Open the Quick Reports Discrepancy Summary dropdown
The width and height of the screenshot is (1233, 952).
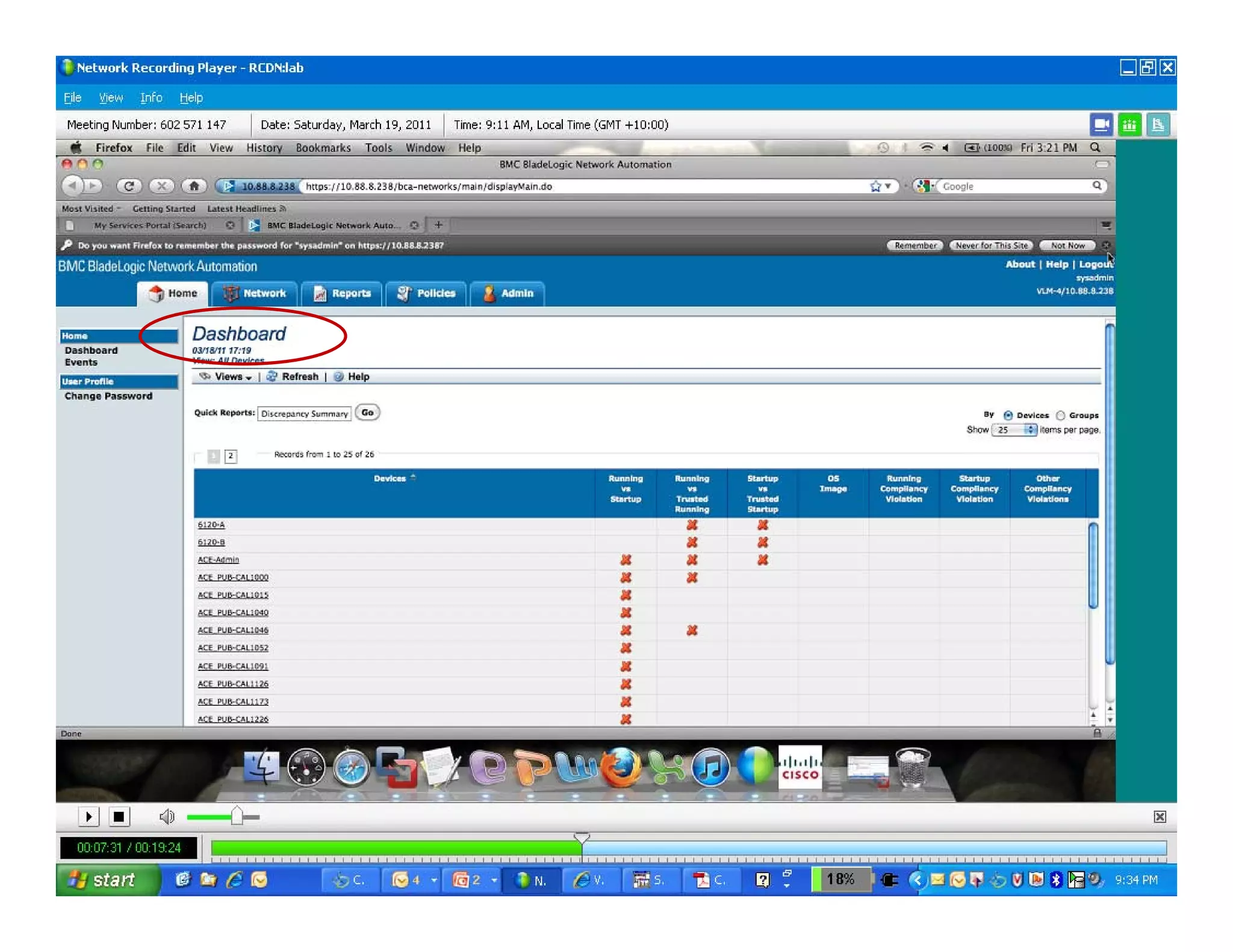pyautogui.click(x=304, y=413)
